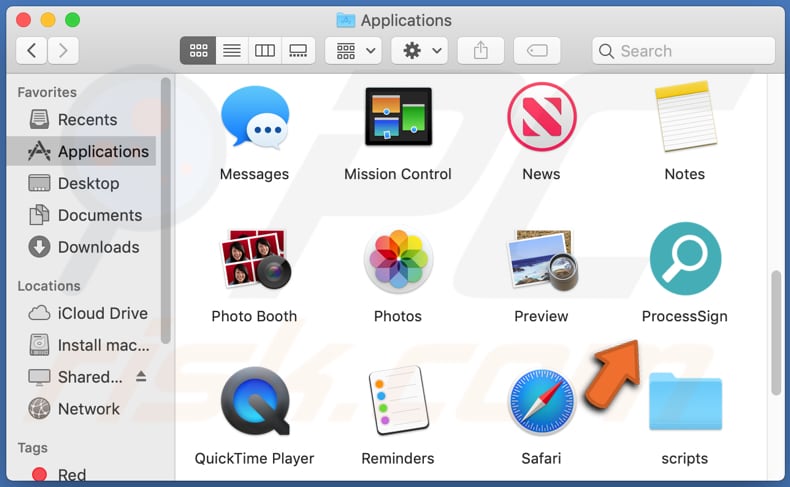Image resolution: width=790 pixels, height=487 pixels.
Task: Open Desktop in the sidebar
Action: point(82,183)
